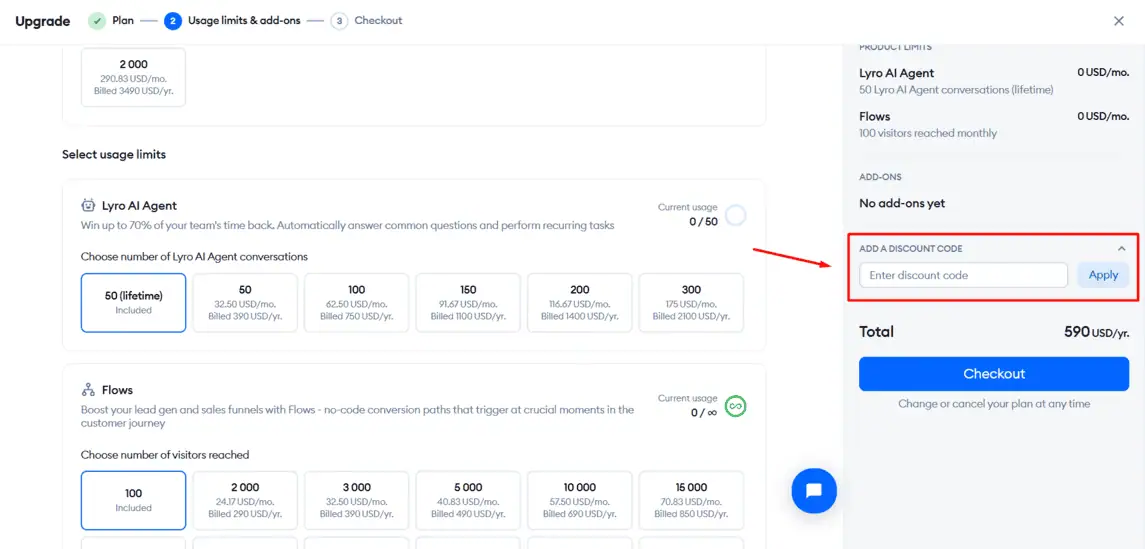Select 100 visitors reached Included option

pos(134,500)
